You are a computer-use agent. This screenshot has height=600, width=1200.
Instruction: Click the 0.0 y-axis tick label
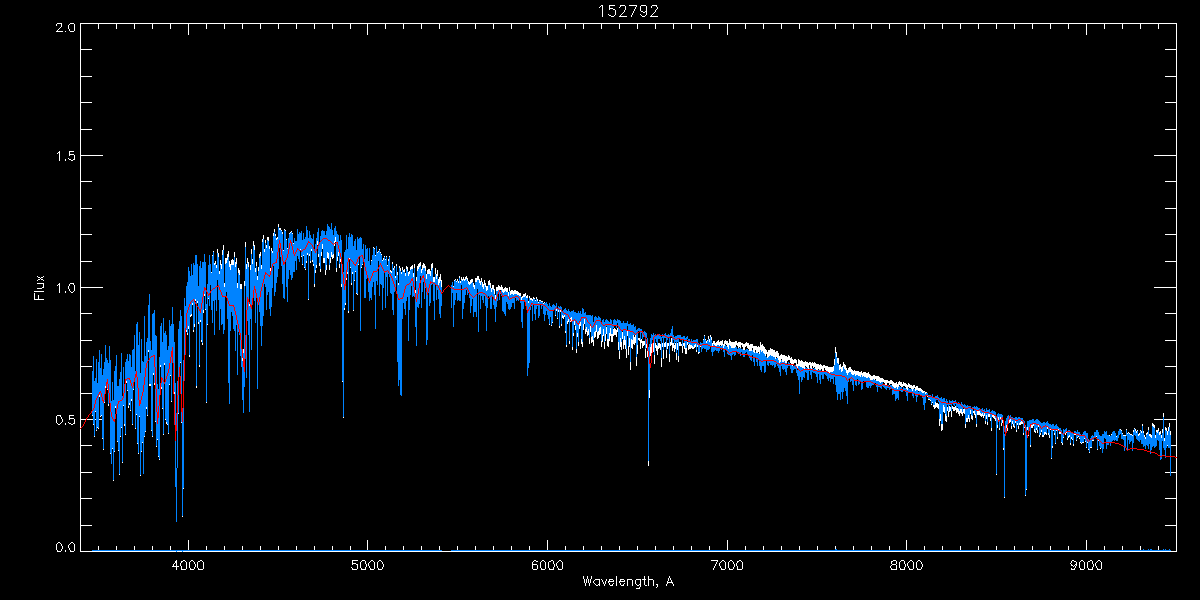tap(66, 548)
